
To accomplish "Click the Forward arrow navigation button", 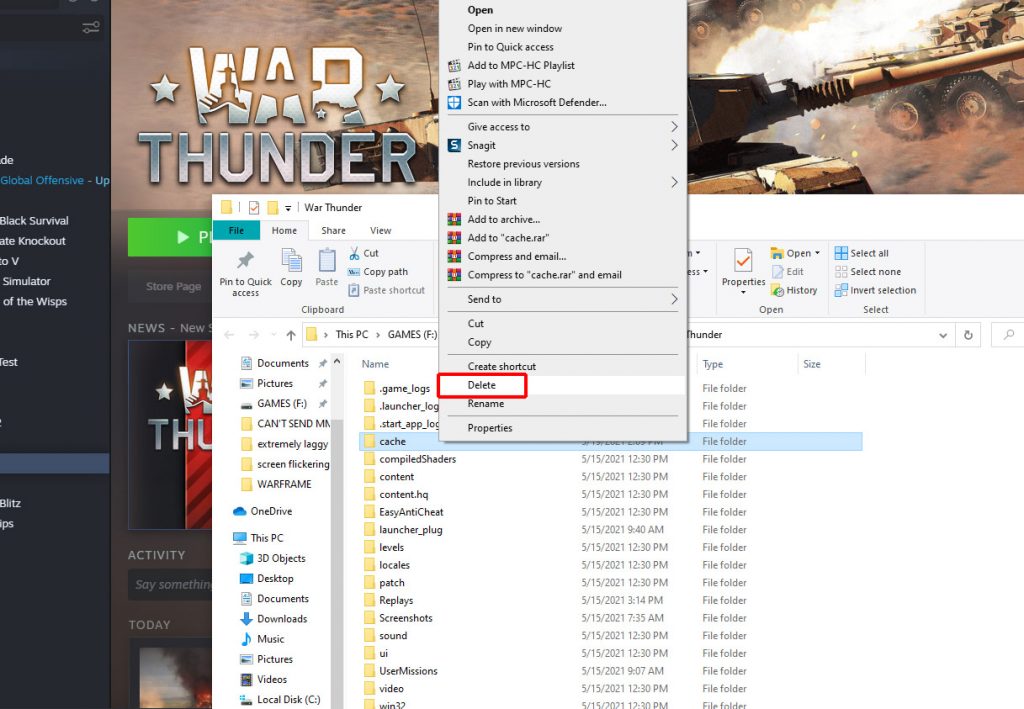I will (x=253, y=335).
